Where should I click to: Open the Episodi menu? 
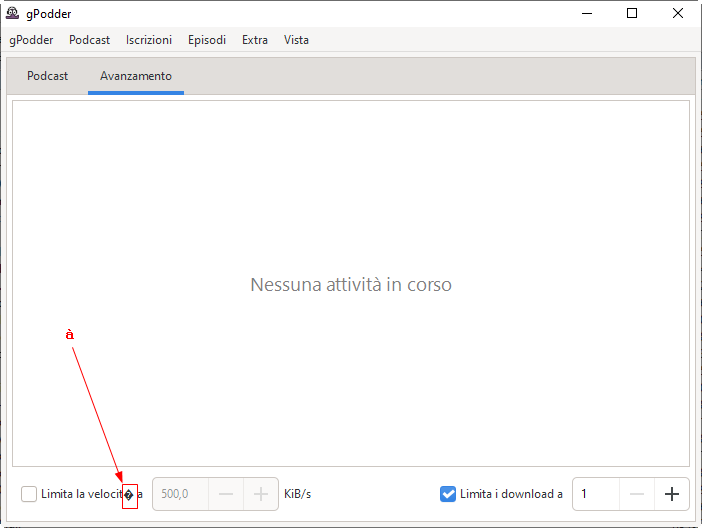[x=207, y=40]
